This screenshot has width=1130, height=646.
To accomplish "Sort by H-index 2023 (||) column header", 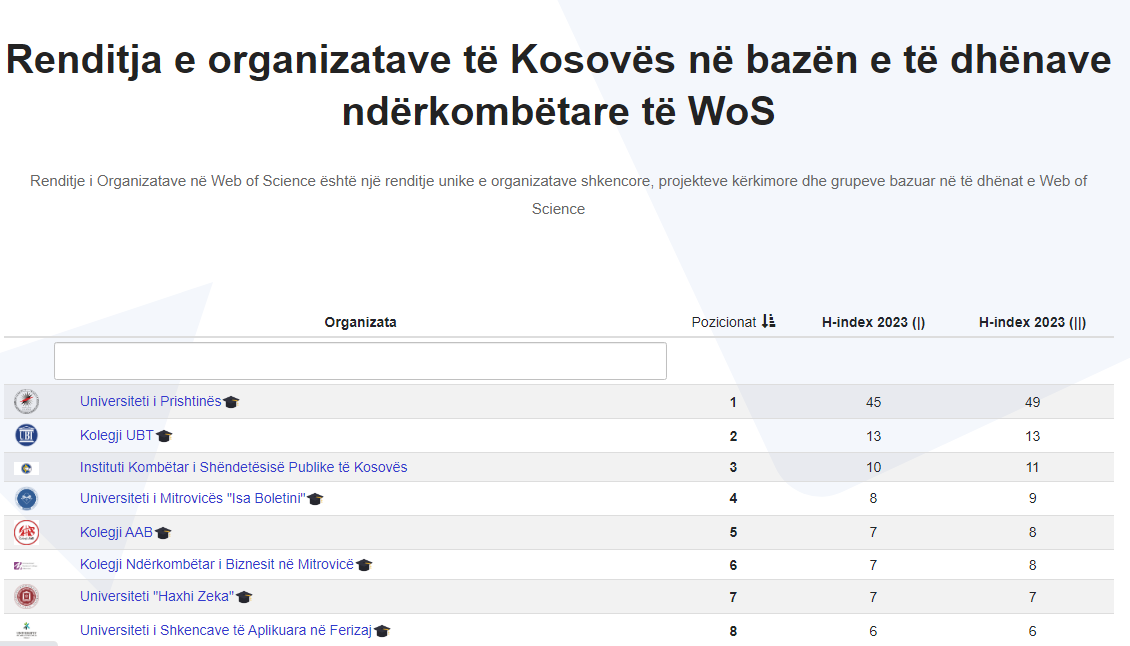I will click(x=1032, y=322).
